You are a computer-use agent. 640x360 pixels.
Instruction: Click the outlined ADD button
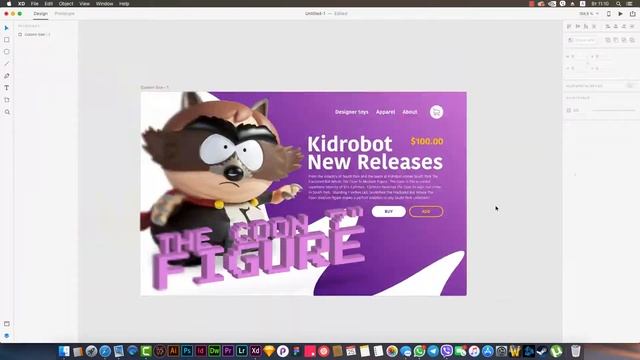click(426, 211)
